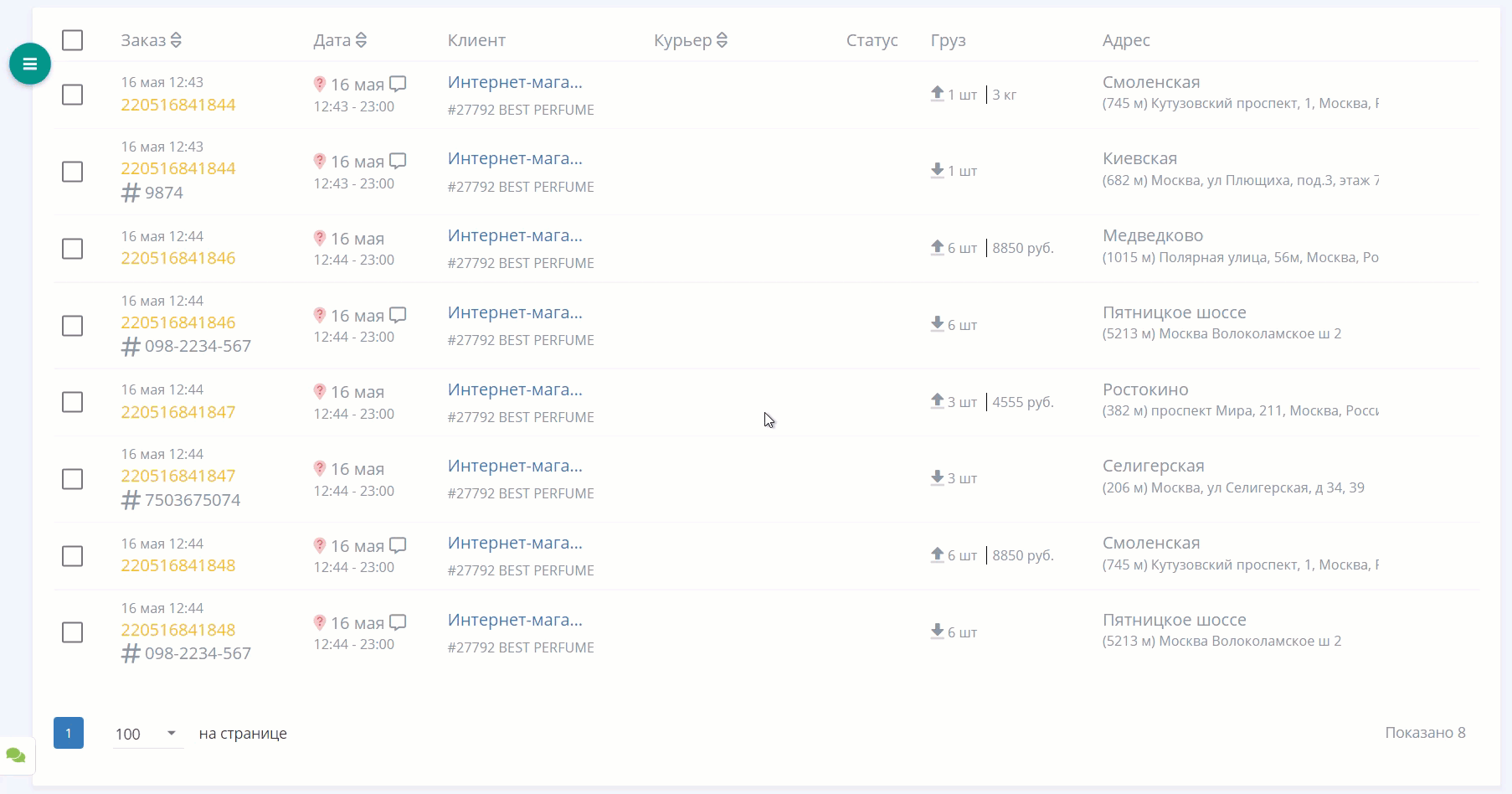
Task: Click the Статус column header
Action: click(872, 40)
